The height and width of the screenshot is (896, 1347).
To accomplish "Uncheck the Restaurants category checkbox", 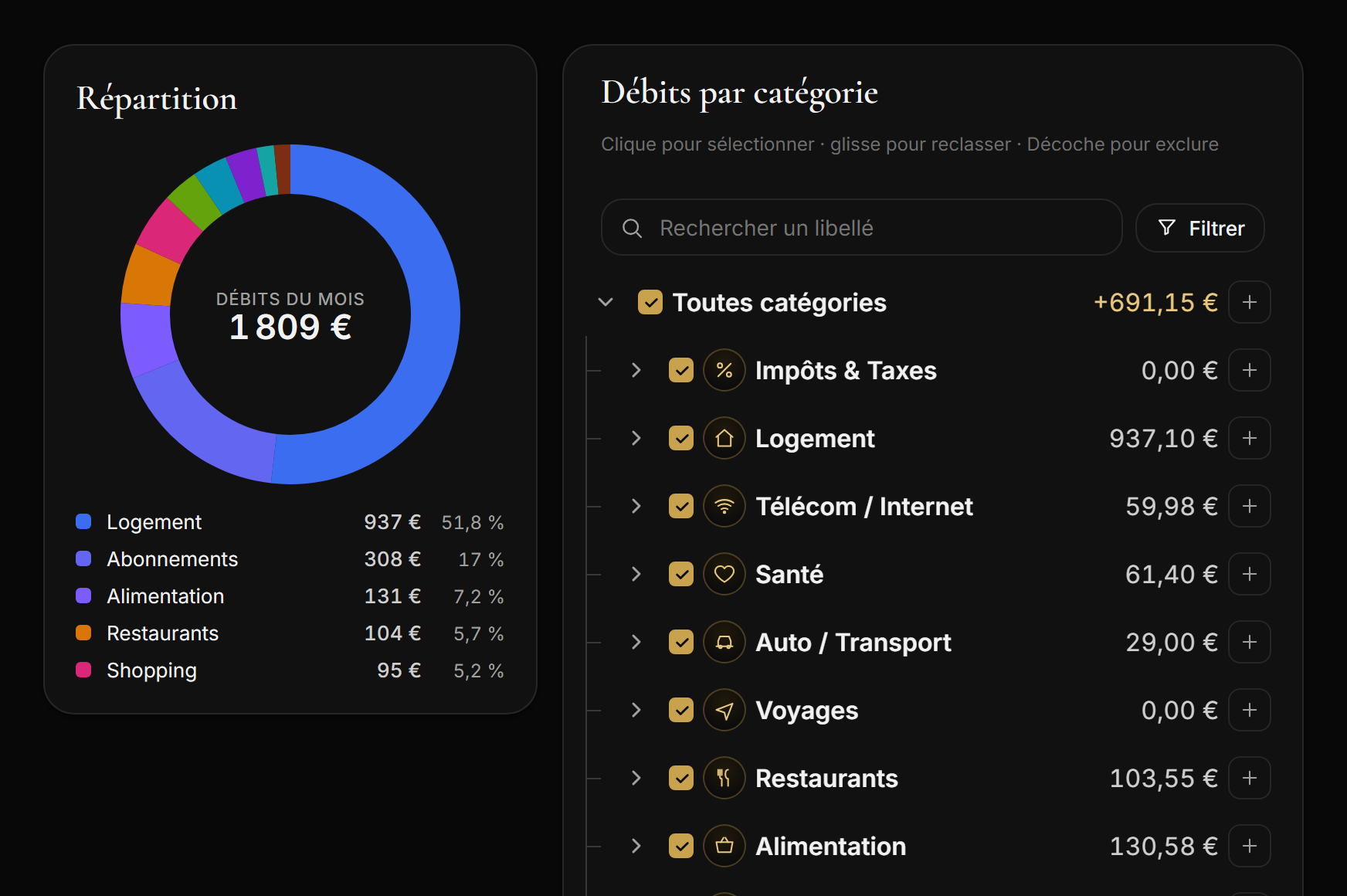I will (x=681, y=778).
